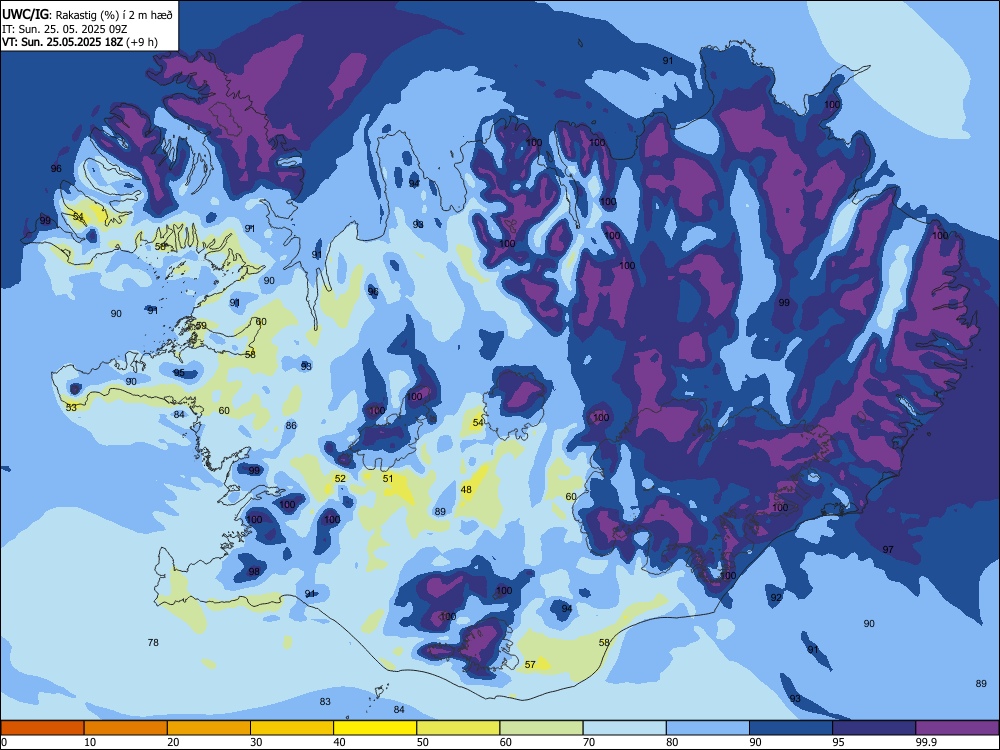This screenshot has width=1000, height=750.
Task: Click the humidity value '51' on the map
Action: [388, 478]
